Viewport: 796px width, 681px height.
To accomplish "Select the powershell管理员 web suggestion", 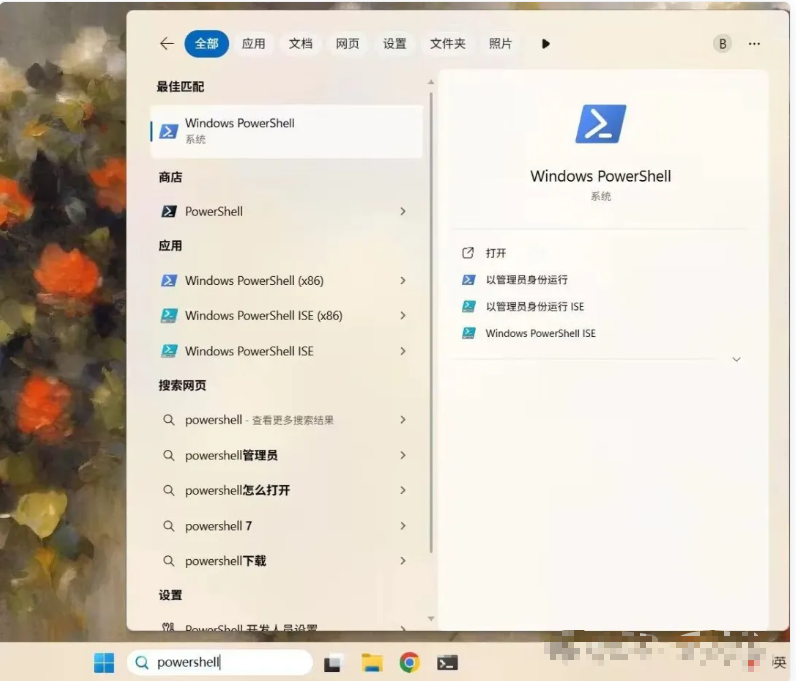I will [x=287, y=456].
